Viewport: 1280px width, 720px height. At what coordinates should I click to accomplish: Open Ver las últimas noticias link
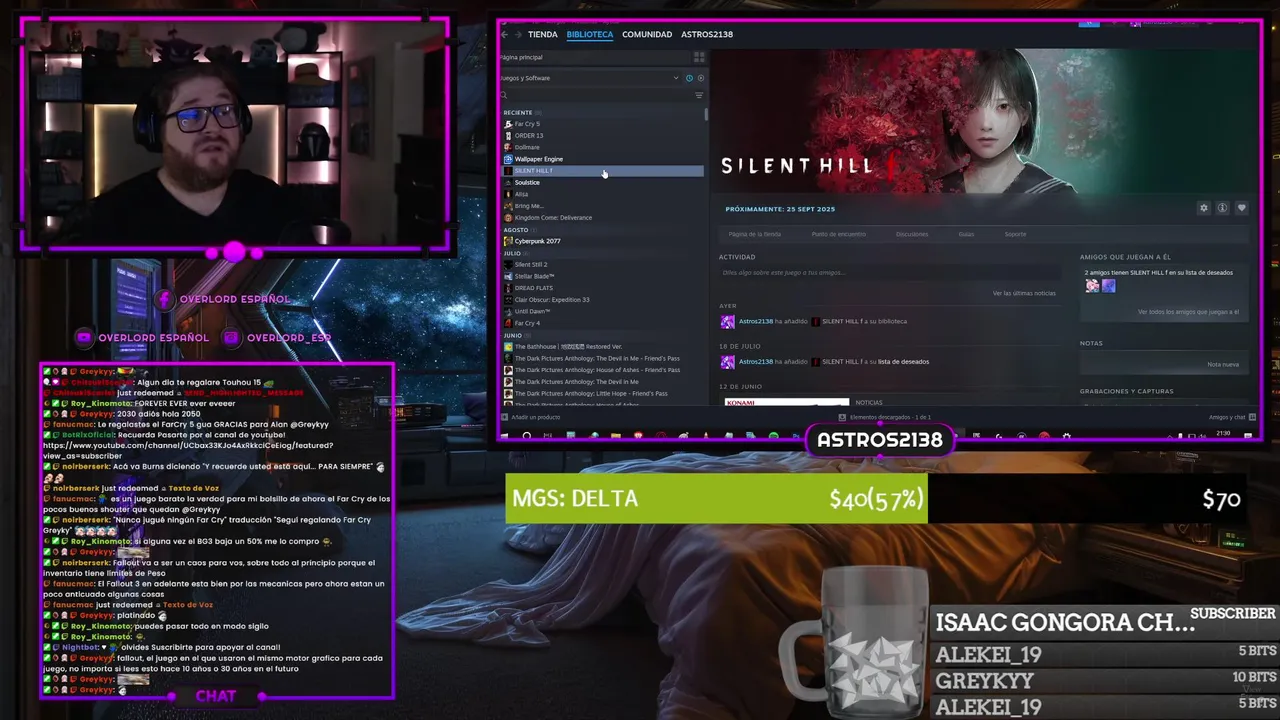click(x=1024, y=293)
